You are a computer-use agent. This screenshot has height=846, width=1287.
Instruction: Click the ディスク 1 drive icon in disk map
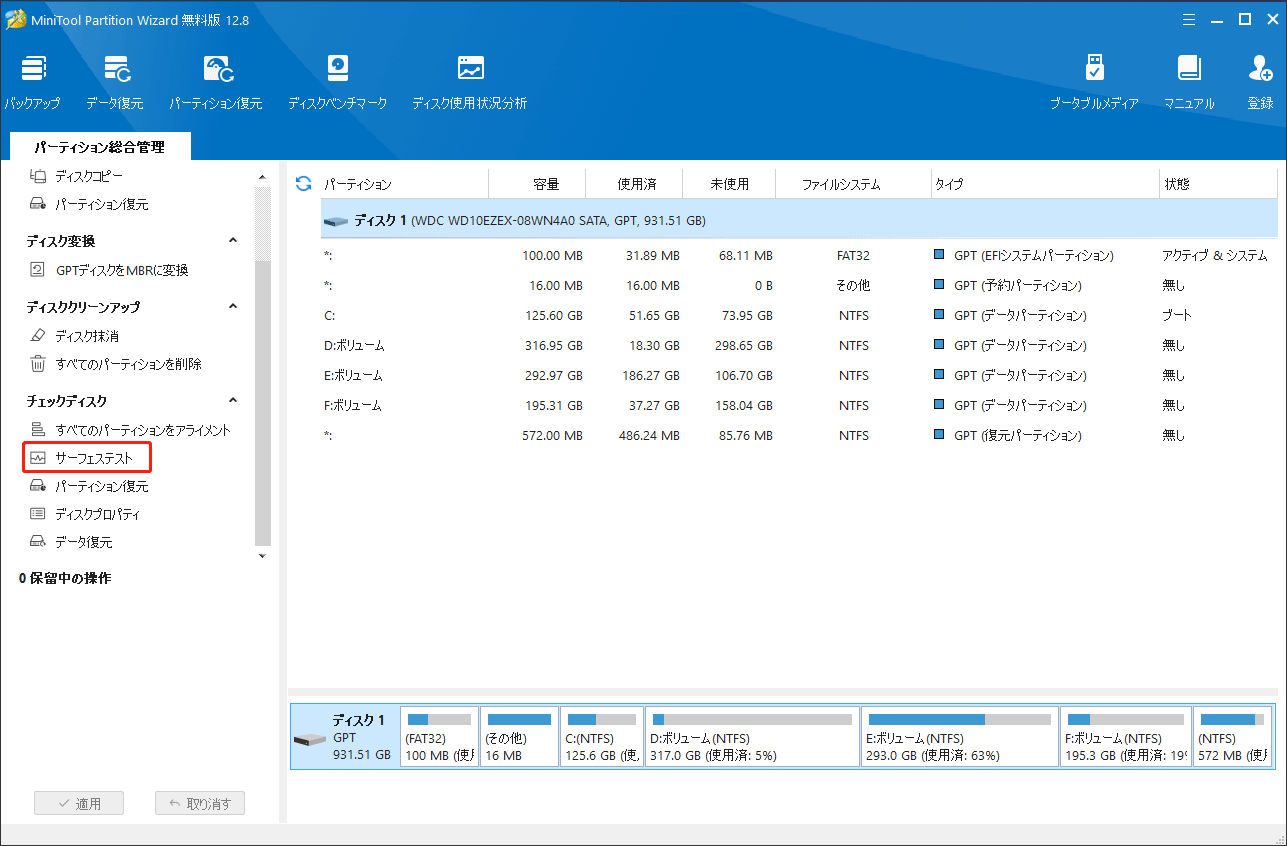pos(309,740)
